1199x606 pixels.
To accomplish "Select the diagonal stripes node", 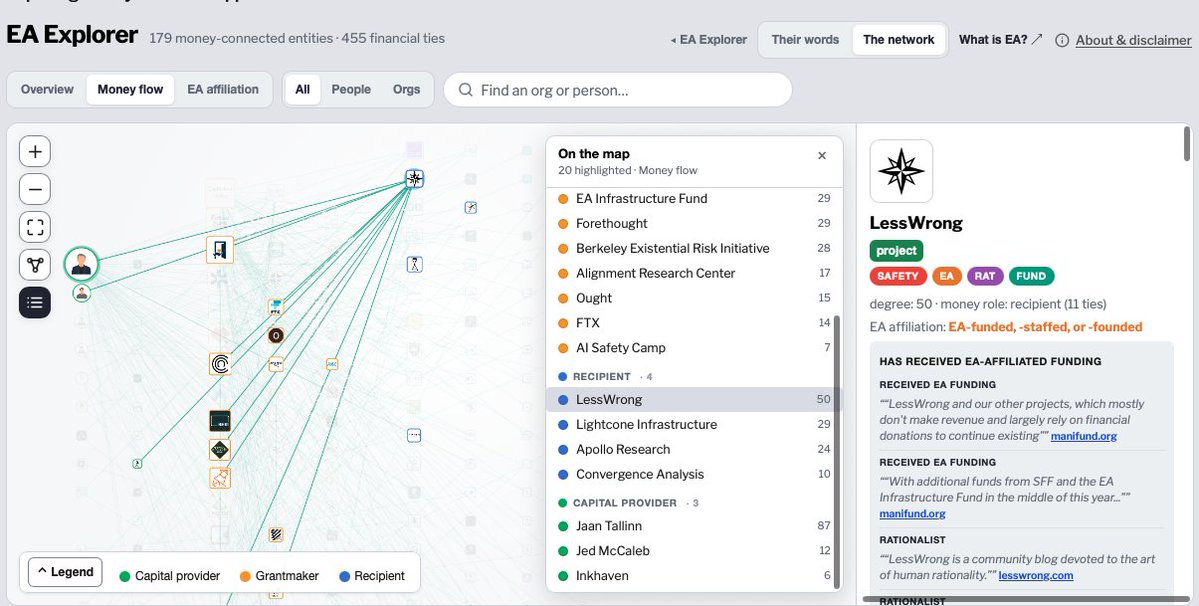I will click(276, 535).
